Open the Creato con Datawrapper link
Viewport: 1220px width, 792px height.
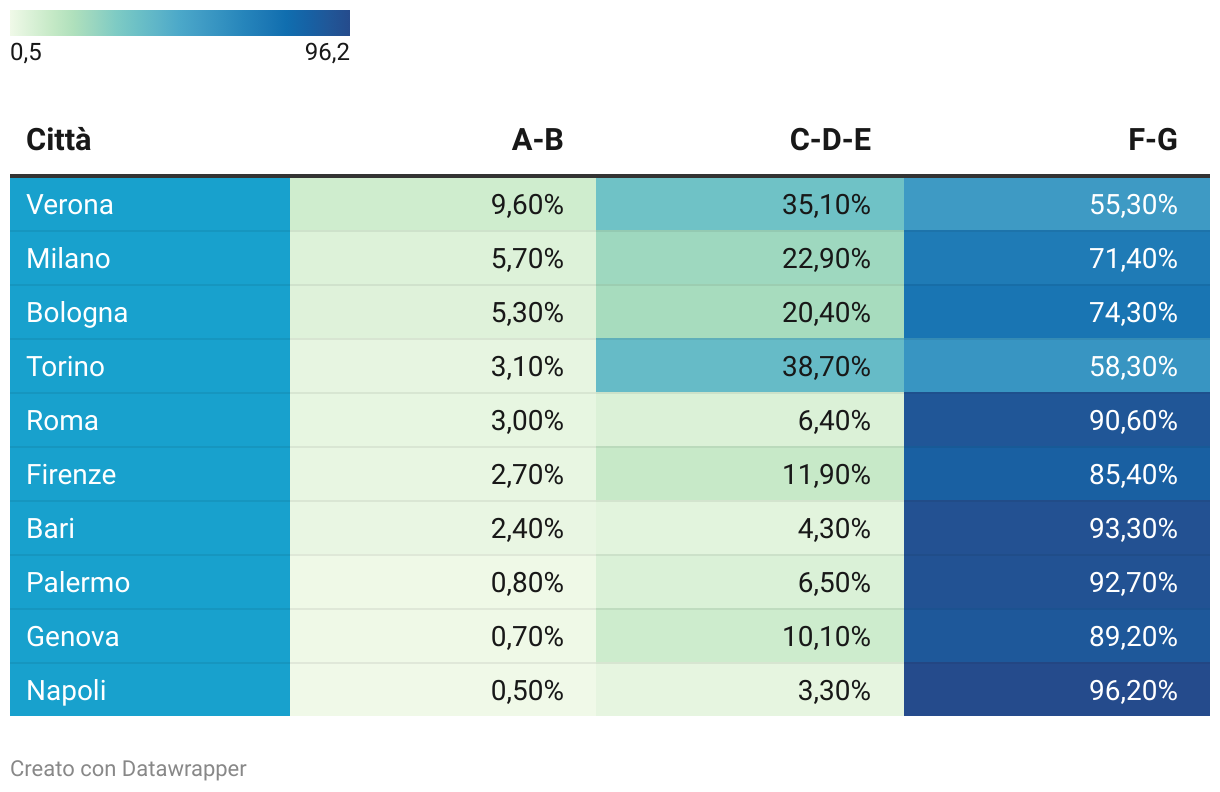128,768
